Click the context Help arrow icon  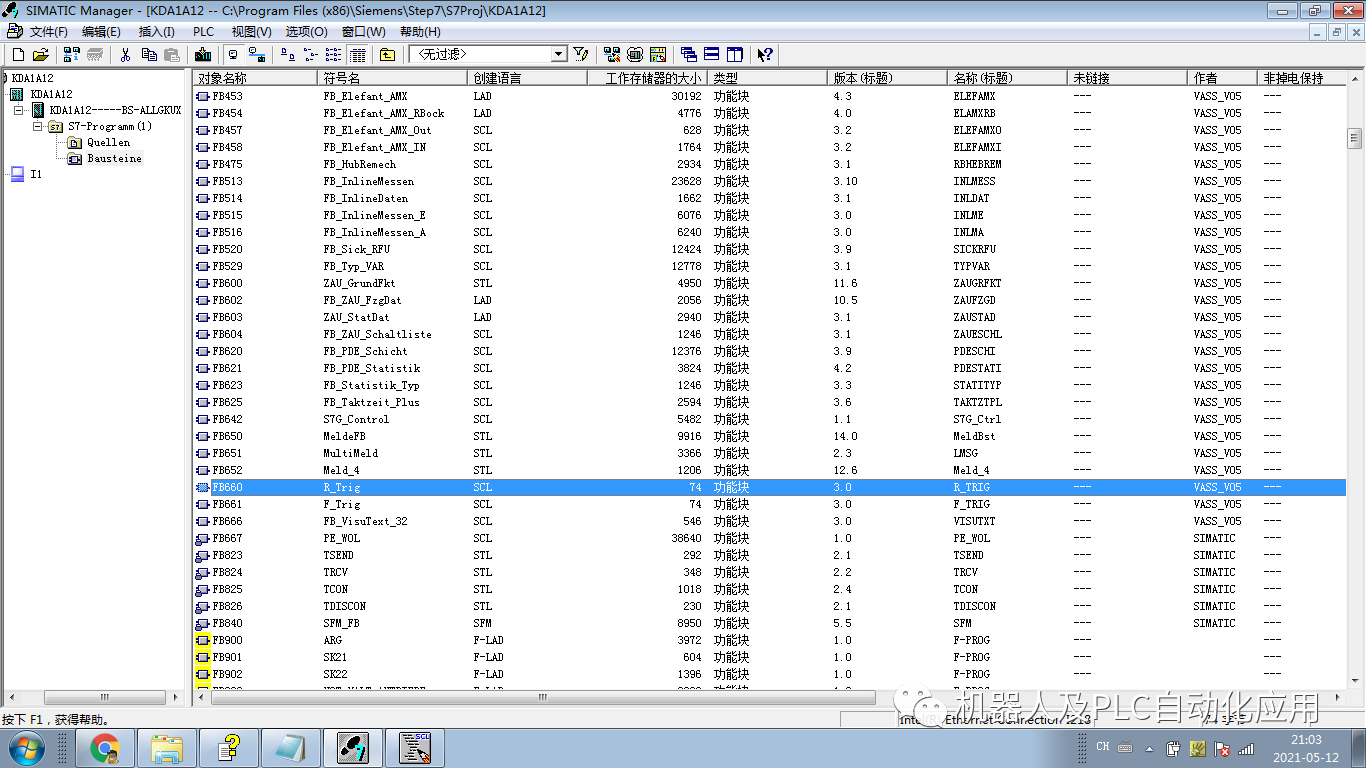(765, 54)
